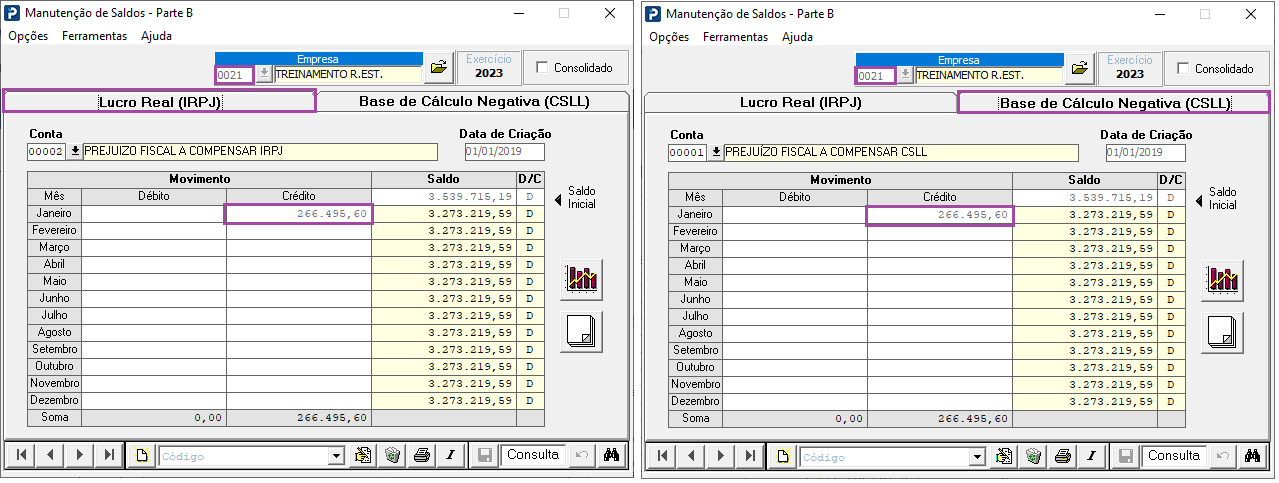Image resolution: width=1279 pixels, height=483 pixels.
Task: Click Exercício 2023 button in right window
Action: (1129, 67)
